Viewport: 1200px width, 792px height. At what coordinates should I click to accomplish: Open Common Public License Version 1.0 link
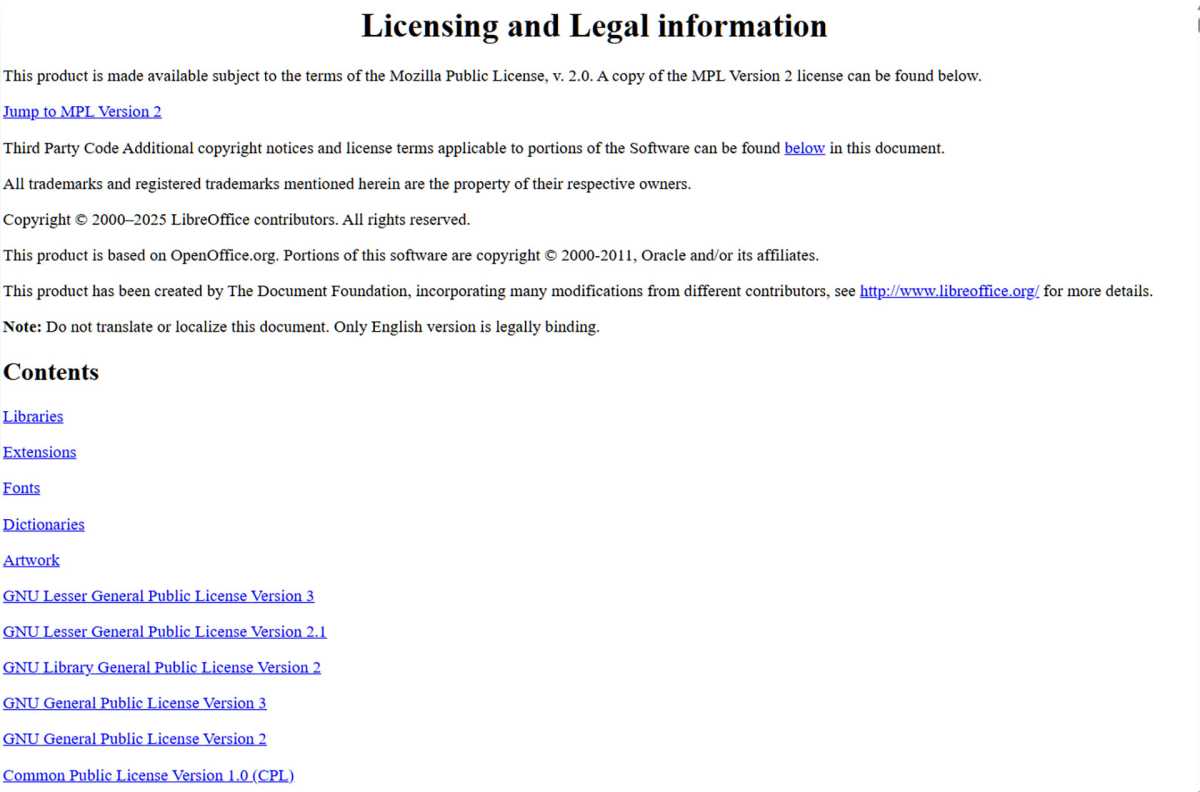coord(148,775)
